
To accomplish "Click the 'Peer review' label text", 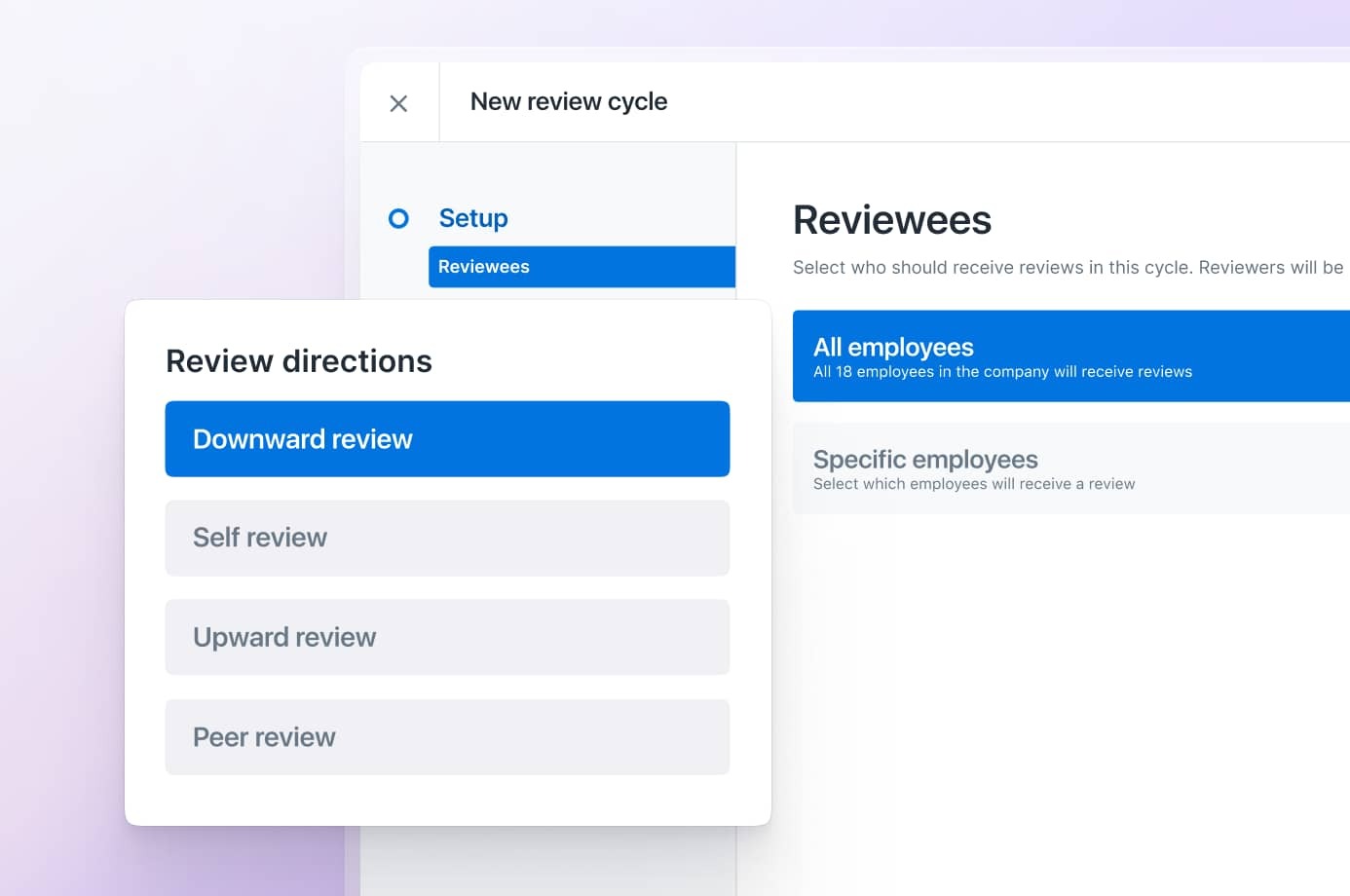I will click(x=264, y=737).
